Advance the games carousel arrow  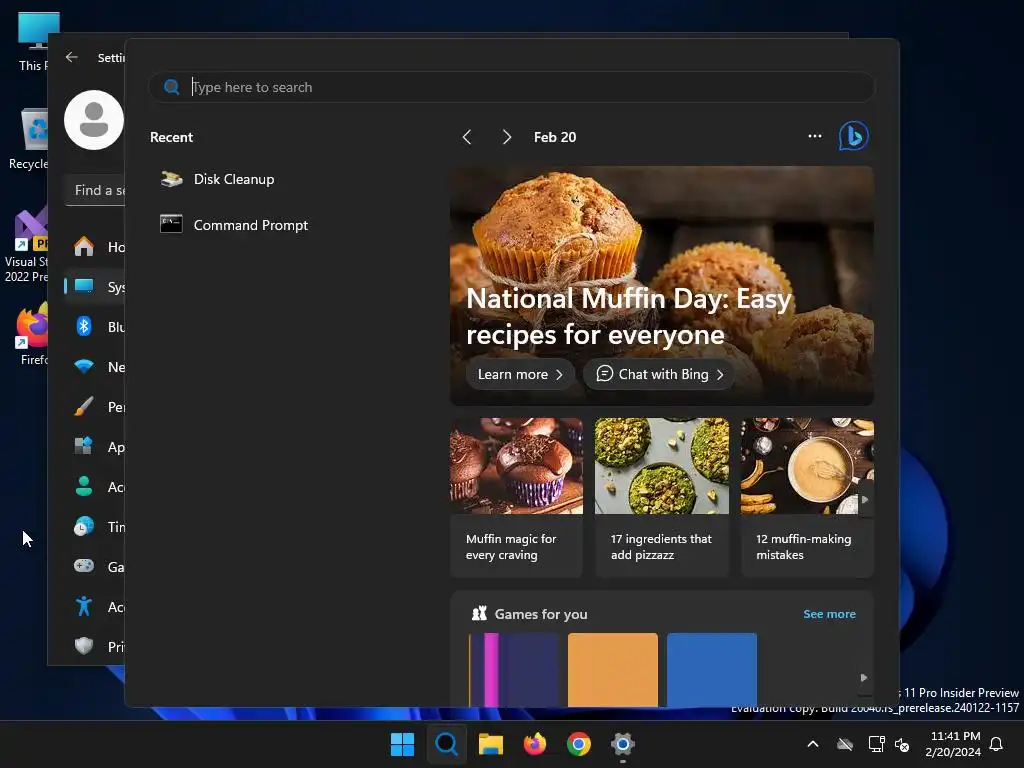(x=863, y=678)
